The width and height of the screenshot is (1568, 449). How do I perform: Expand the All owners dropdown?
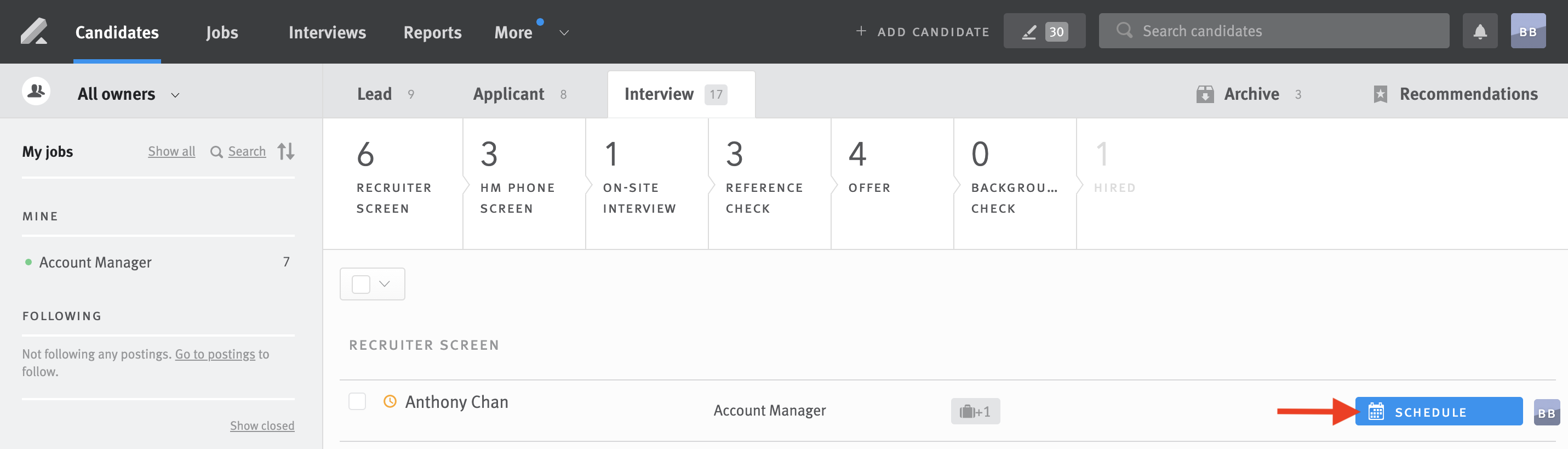coord(175,95)
